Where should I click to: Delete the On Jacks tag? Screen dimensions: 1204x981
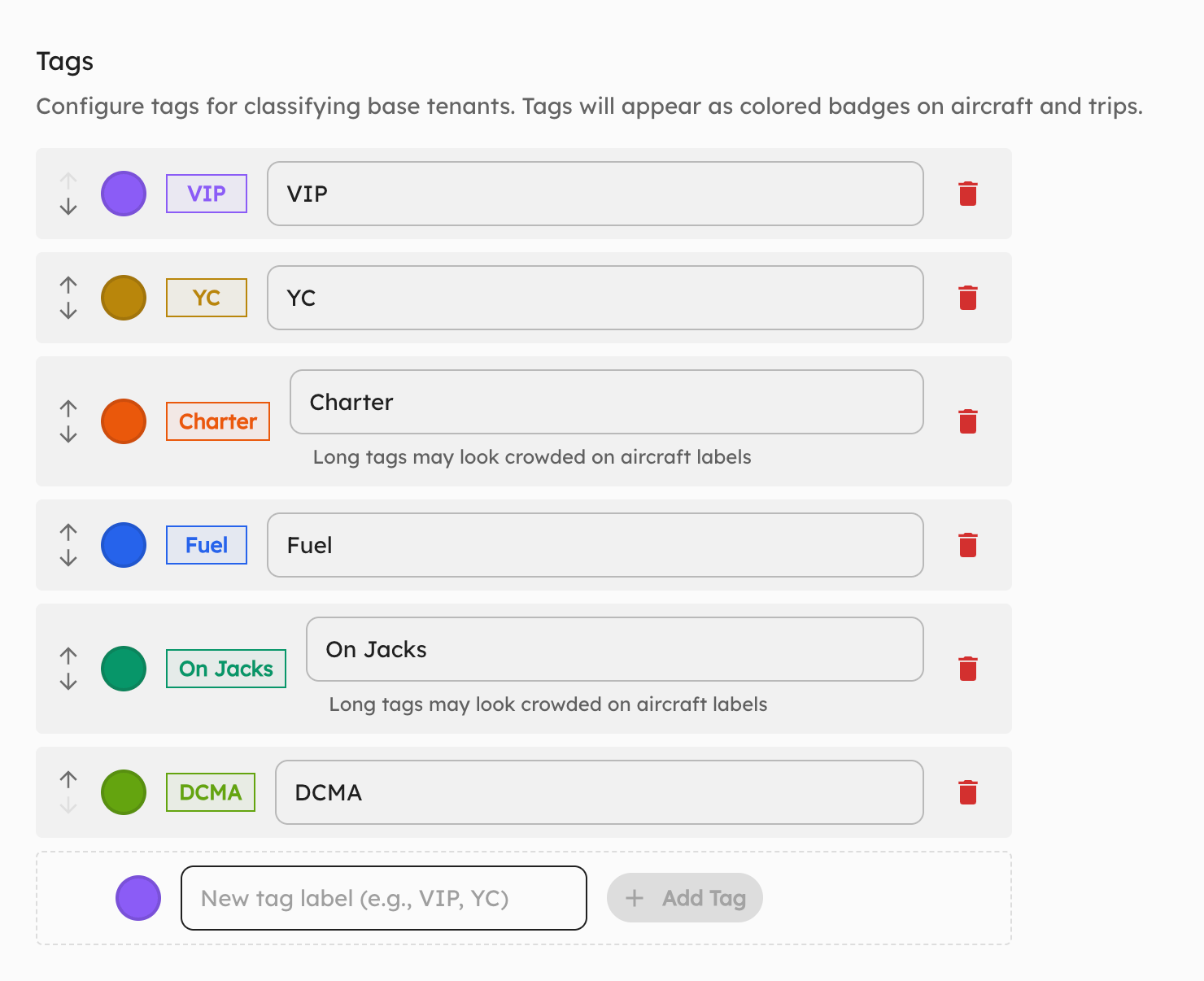tap(967, 669)
